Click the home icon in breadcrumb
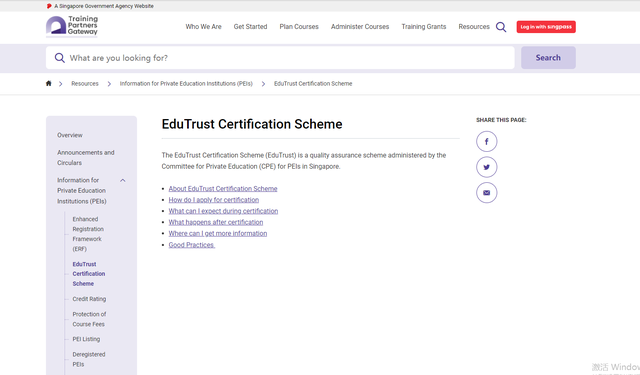 [x=49, y=84]
